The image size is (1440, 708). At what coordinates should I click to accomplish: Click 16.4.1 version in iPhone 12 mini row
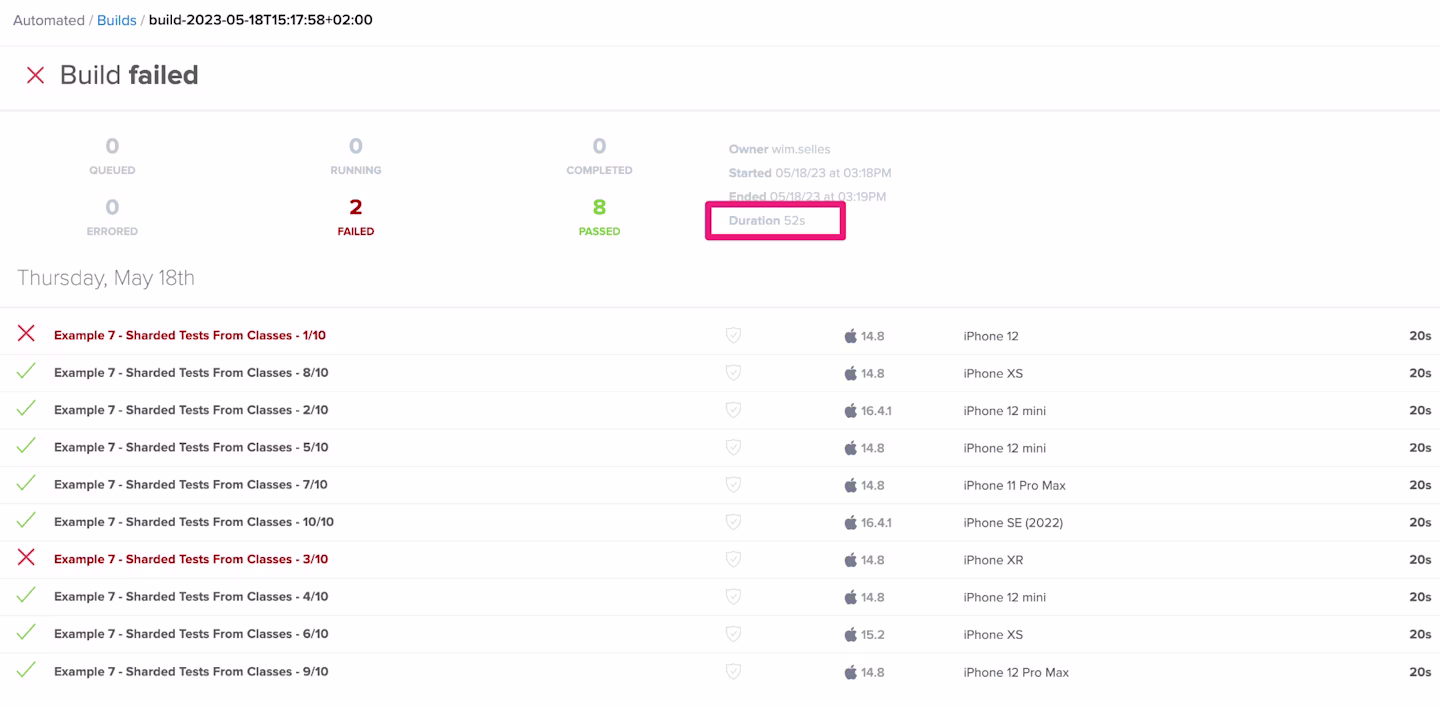[x=876, y=411]
